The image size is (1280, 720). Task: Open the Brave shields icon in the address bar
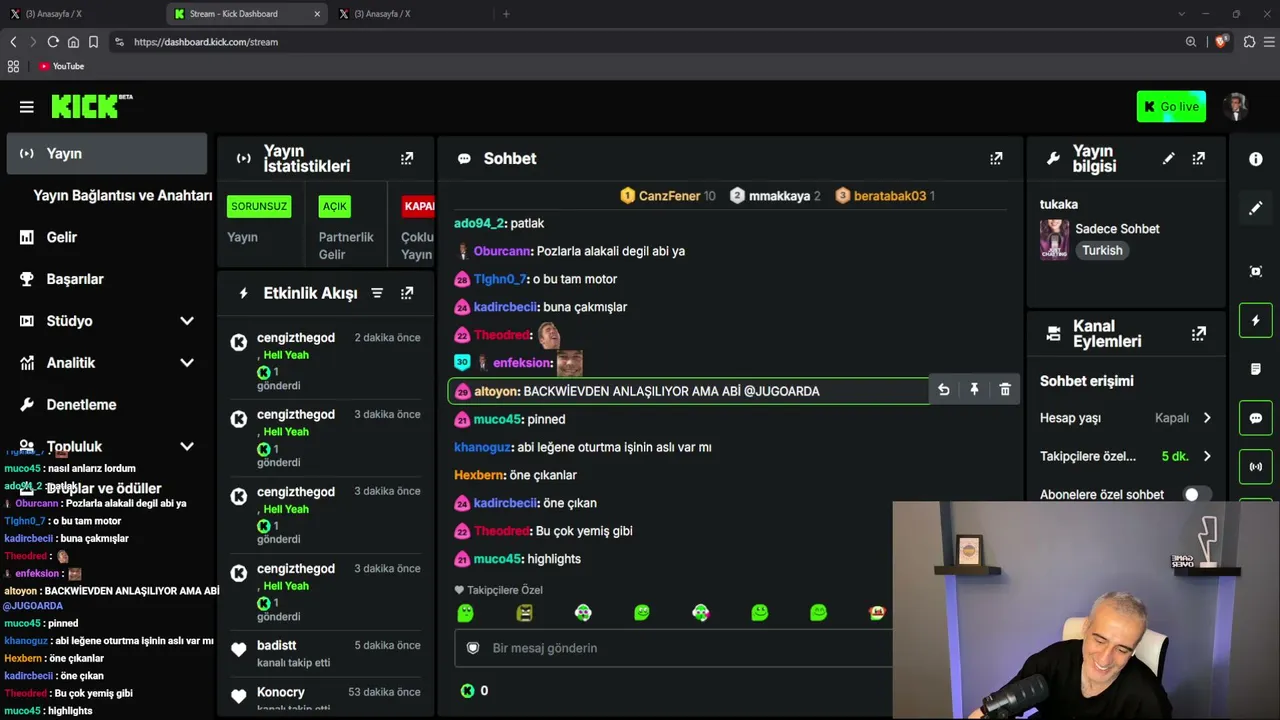pos(1220,42)
